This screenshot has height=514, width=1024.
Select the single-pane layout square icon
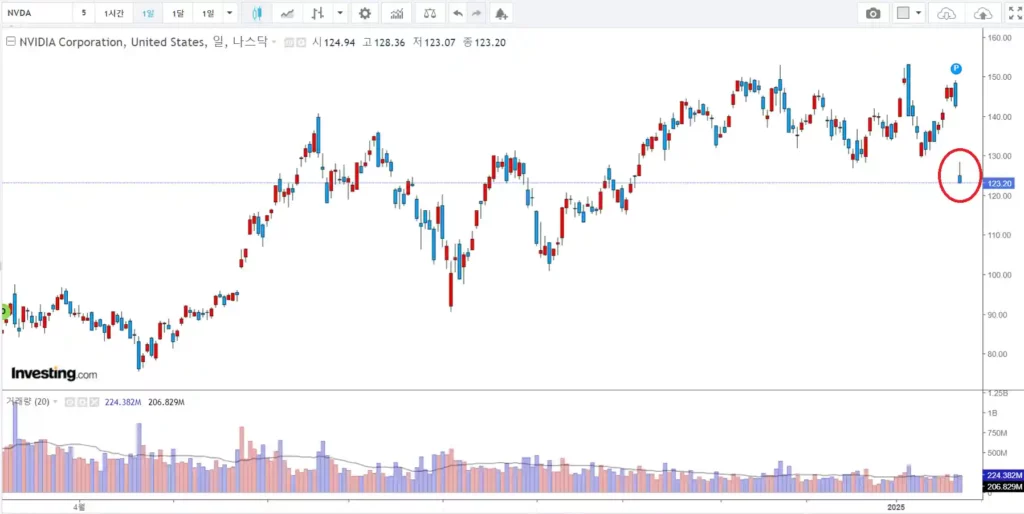click(x=904, y=13)
